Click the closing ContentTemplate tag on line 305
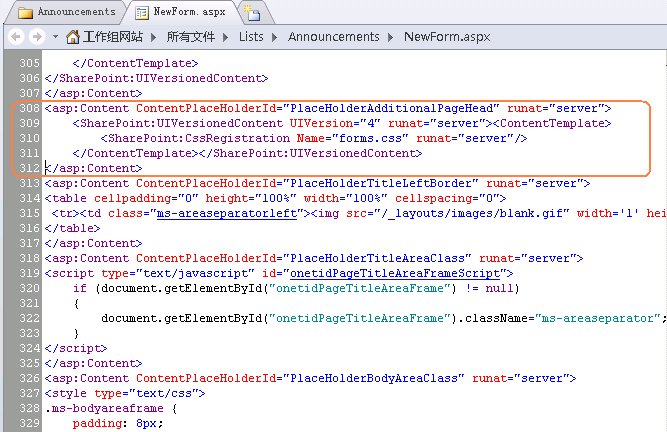Screen dimensions: 667x432 135,63
